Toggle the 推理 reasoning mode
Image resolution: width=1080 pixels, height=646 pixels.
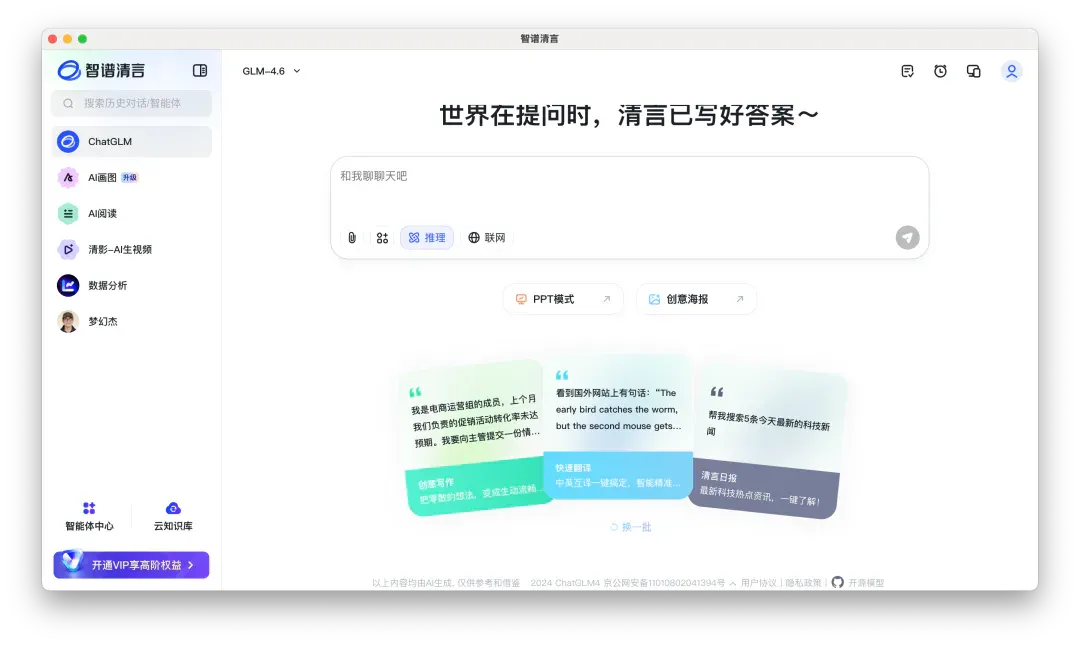point(427,238)
